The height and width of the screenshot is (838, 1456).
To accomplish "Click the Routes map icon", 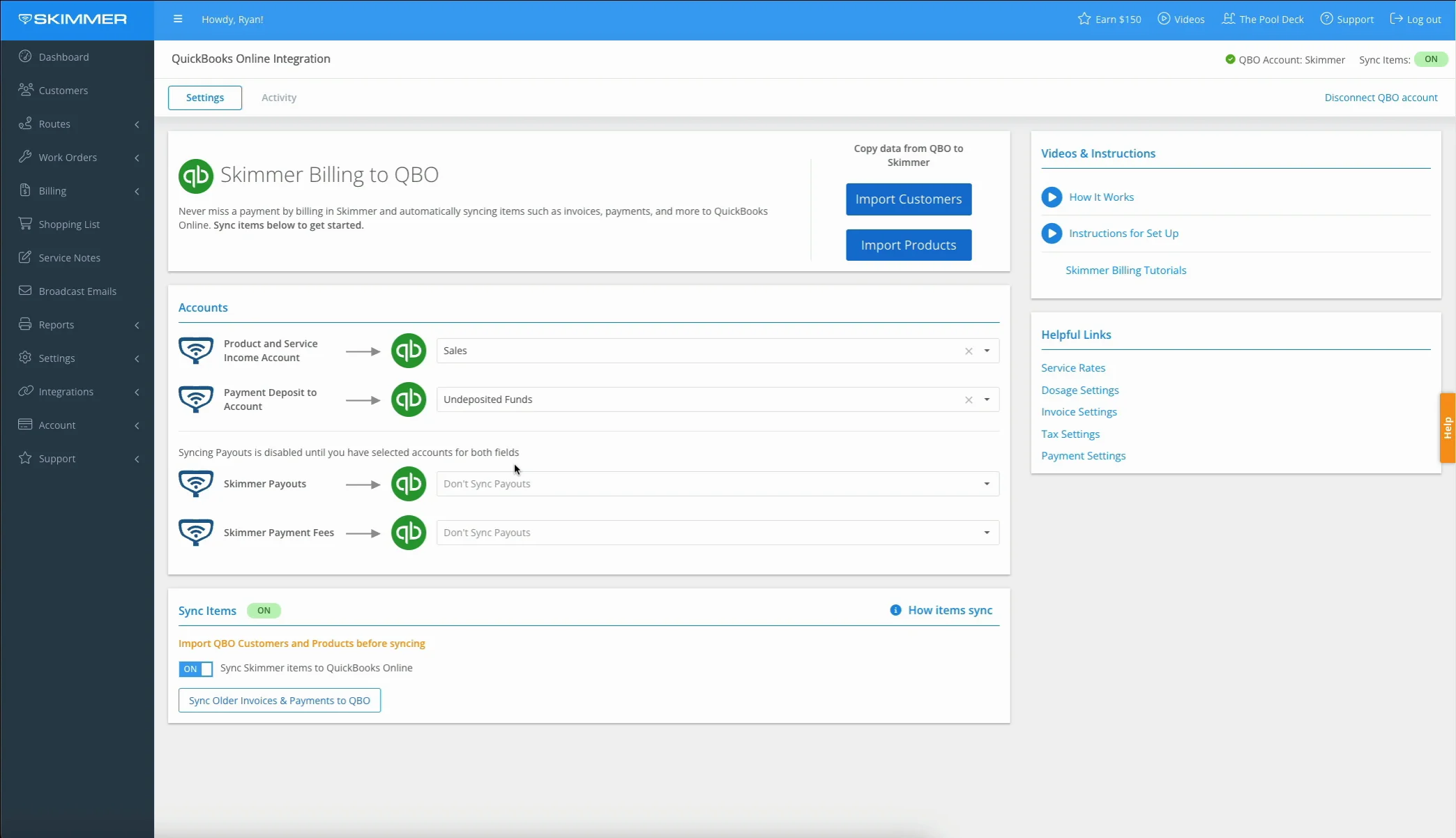I will 25,123.
